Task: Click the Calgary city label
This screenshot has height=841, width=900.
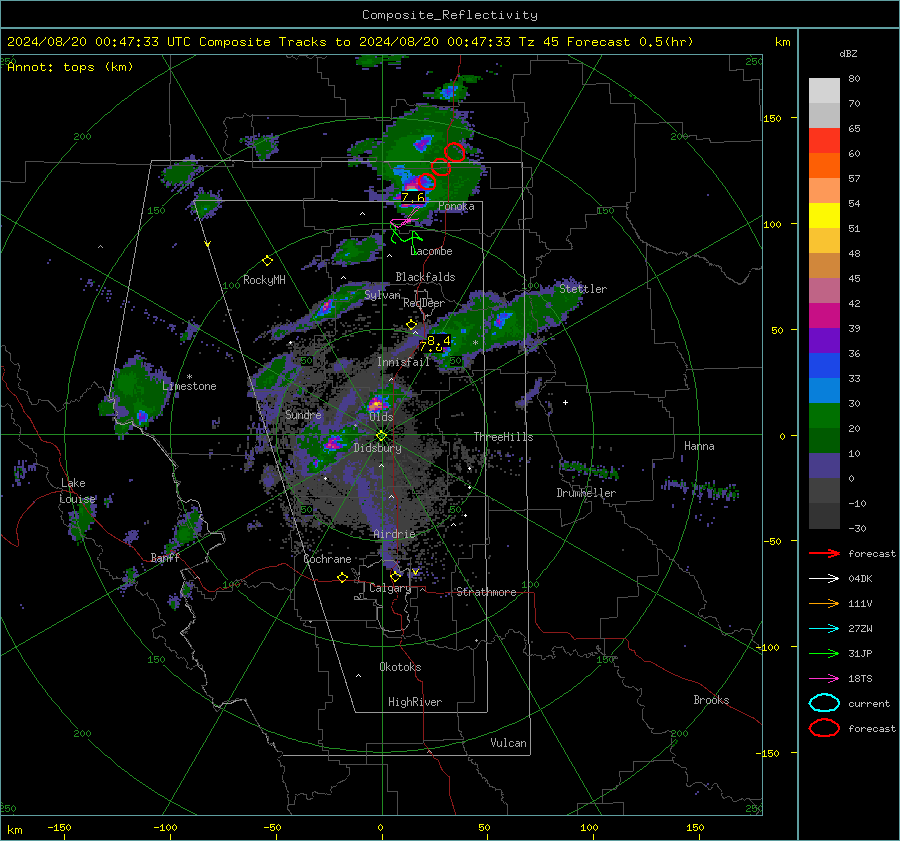Action: 390,588
